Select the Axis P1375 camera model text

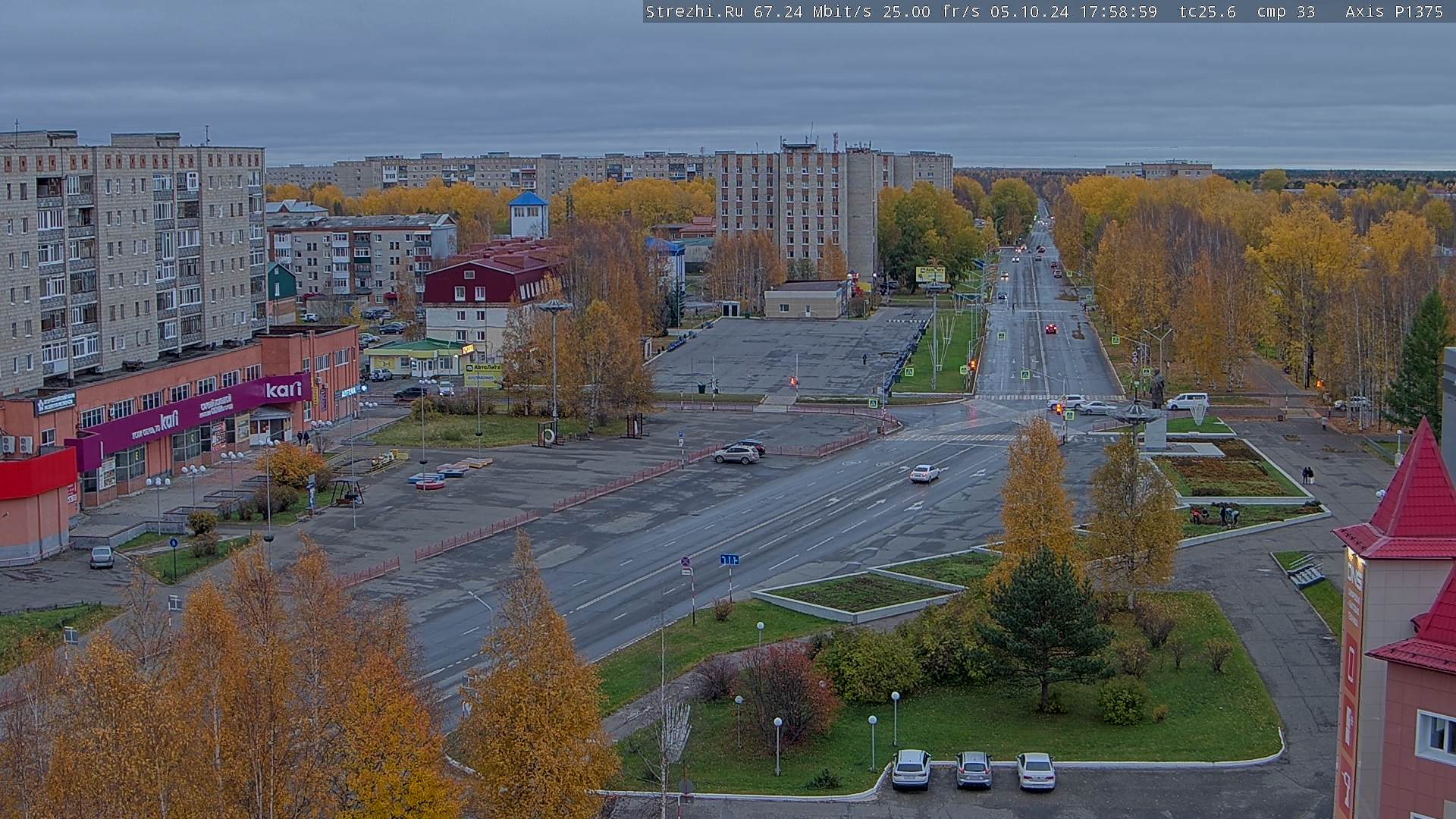pyautogui.click(x=1394, y=11)
